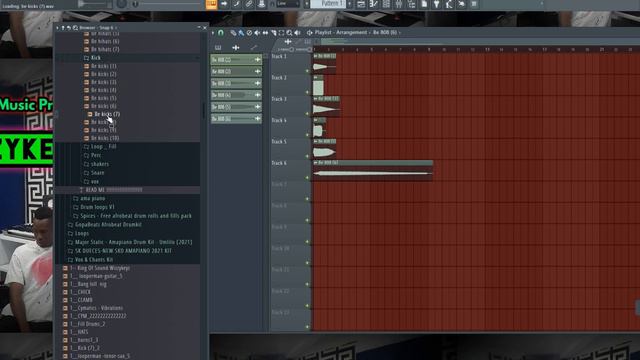Mute Track 3 using its green dot
Viewport: 640px width, 360px height.
point(307,113)
